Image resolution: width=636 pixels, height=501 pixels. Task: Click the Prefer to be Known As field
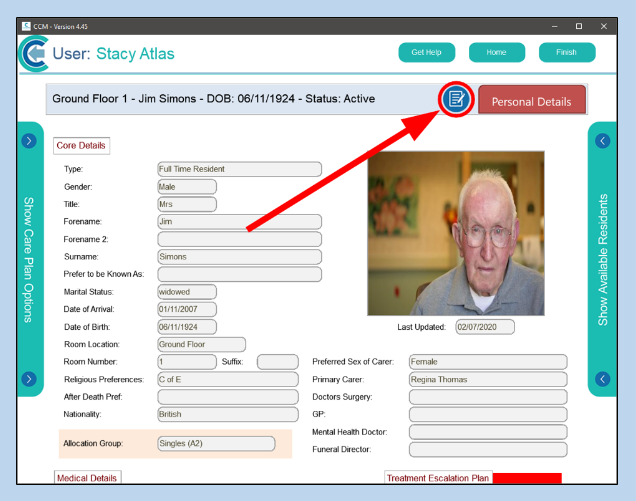tap(239, 274)
